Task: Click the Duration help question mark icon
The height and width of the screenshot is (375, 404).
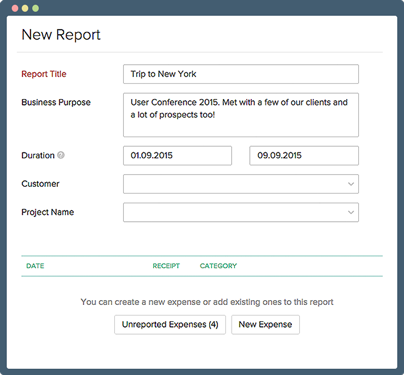Action: 61,155
